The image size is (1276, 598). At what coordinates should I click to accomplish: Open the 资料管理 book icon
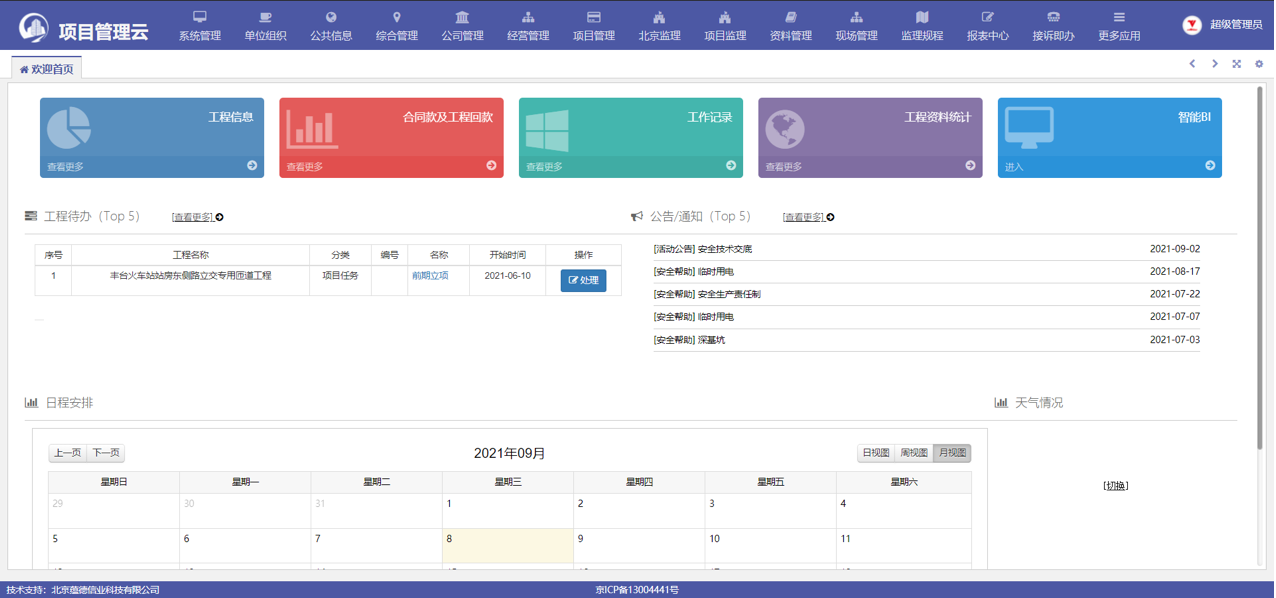791,17
